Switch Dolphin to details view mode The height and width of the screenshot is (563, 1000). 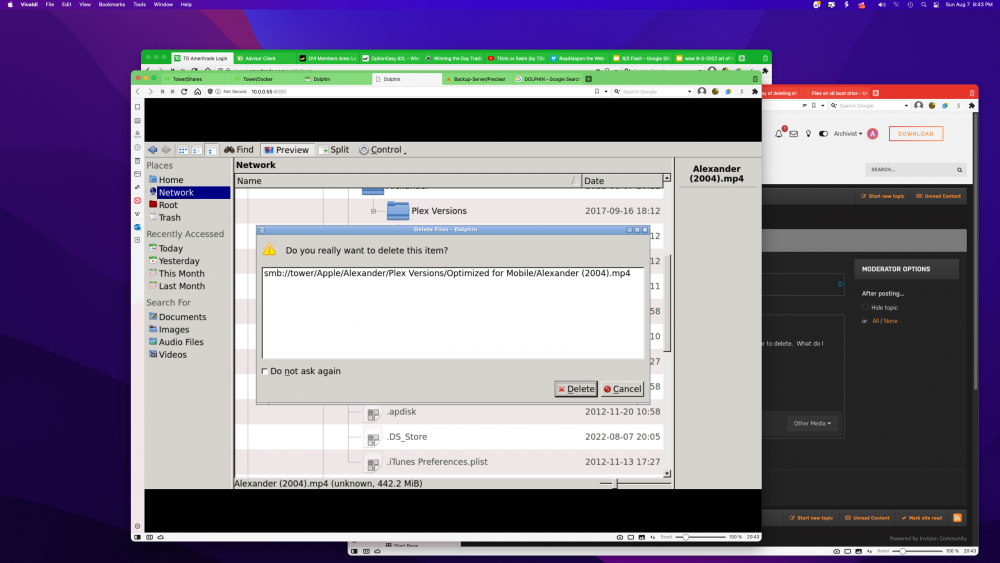point(211,150)
